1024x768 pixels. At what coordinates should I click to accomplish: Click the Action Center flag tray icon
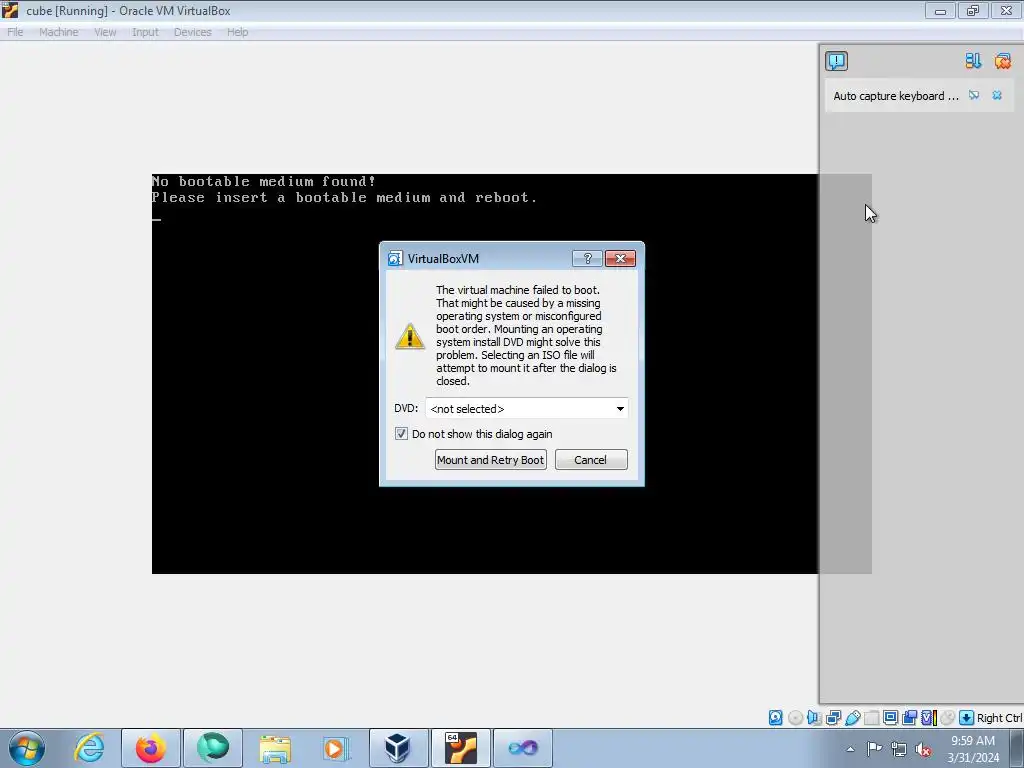(874, 749)
